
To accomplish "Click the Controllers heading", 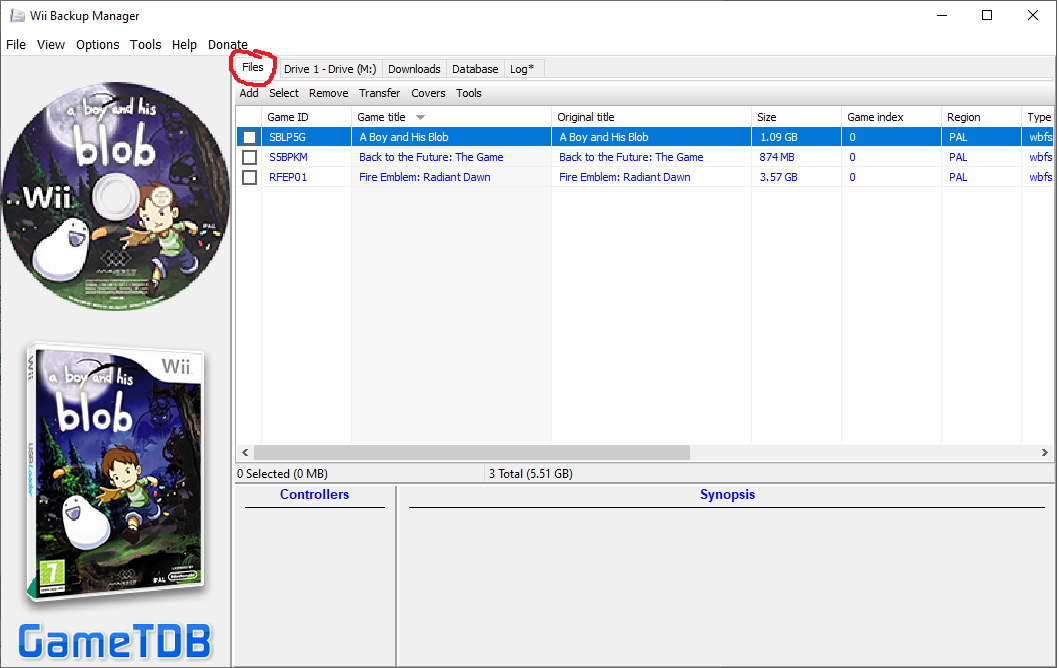I will tap(314, 494).
